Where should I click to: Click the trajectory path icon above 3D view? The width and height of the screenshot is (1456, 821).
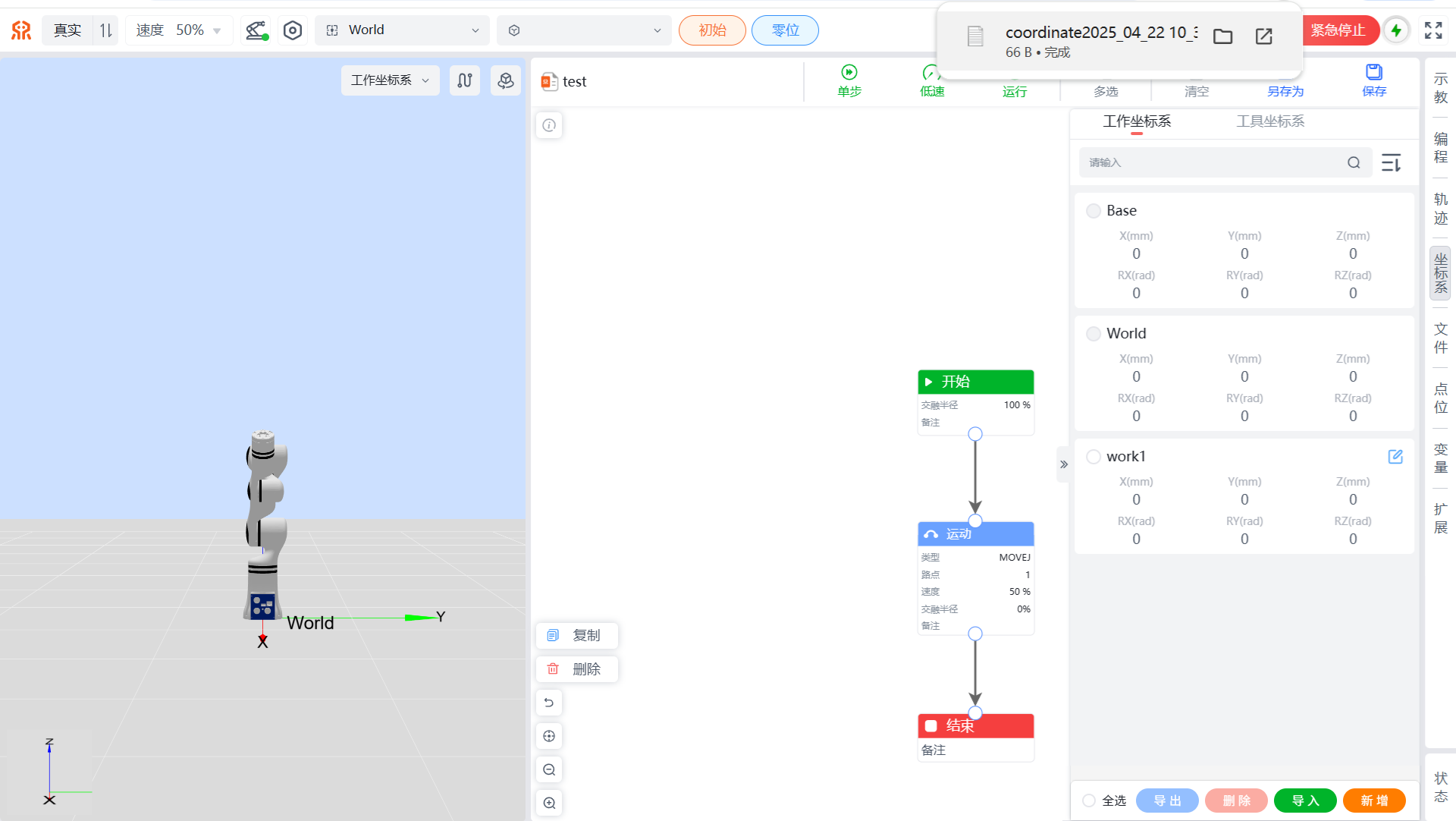pos(465,80)
